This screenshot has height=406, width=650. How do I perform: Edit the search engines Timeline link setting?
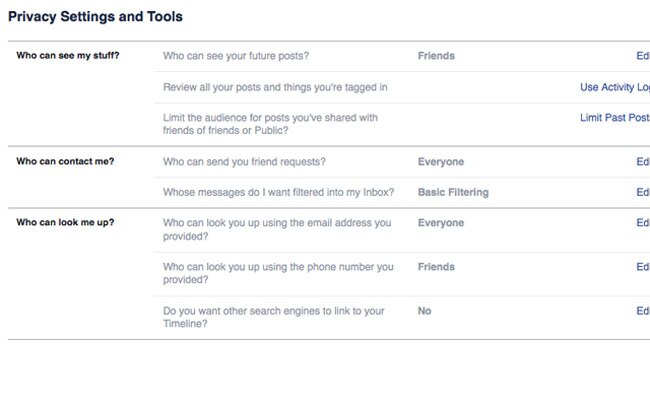[x=643, y=311]
